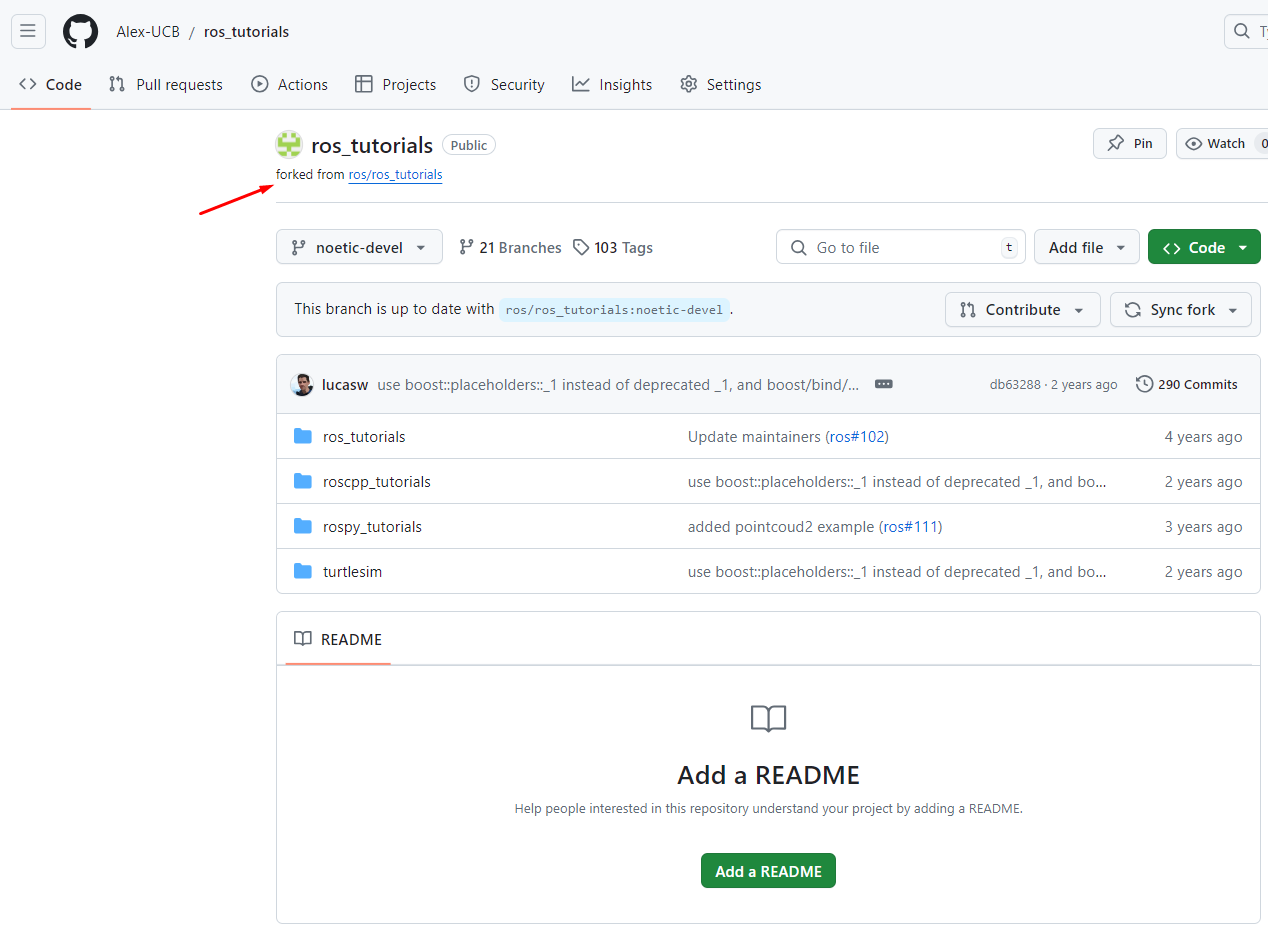Click the GitHub Octocat logo
Viewport: 1268px width, 933px height.
[80, 31]
